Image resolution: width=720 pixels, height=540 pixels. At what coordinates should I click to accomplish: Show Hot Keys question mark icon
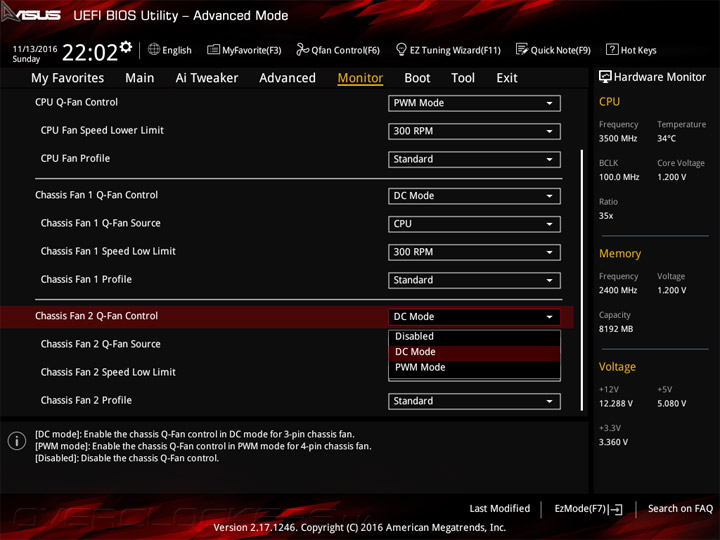coord(612,49)
